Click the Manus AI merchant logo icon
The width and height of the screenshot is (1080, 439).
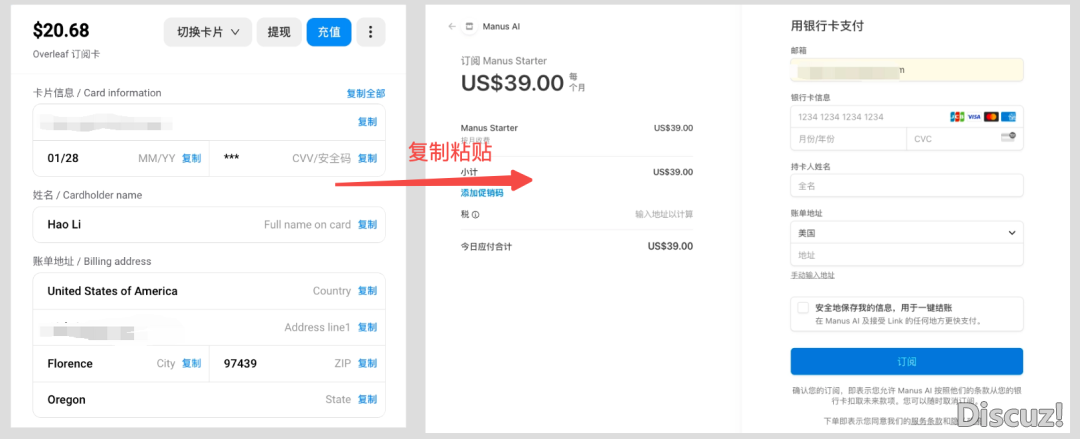click(470, 27)
